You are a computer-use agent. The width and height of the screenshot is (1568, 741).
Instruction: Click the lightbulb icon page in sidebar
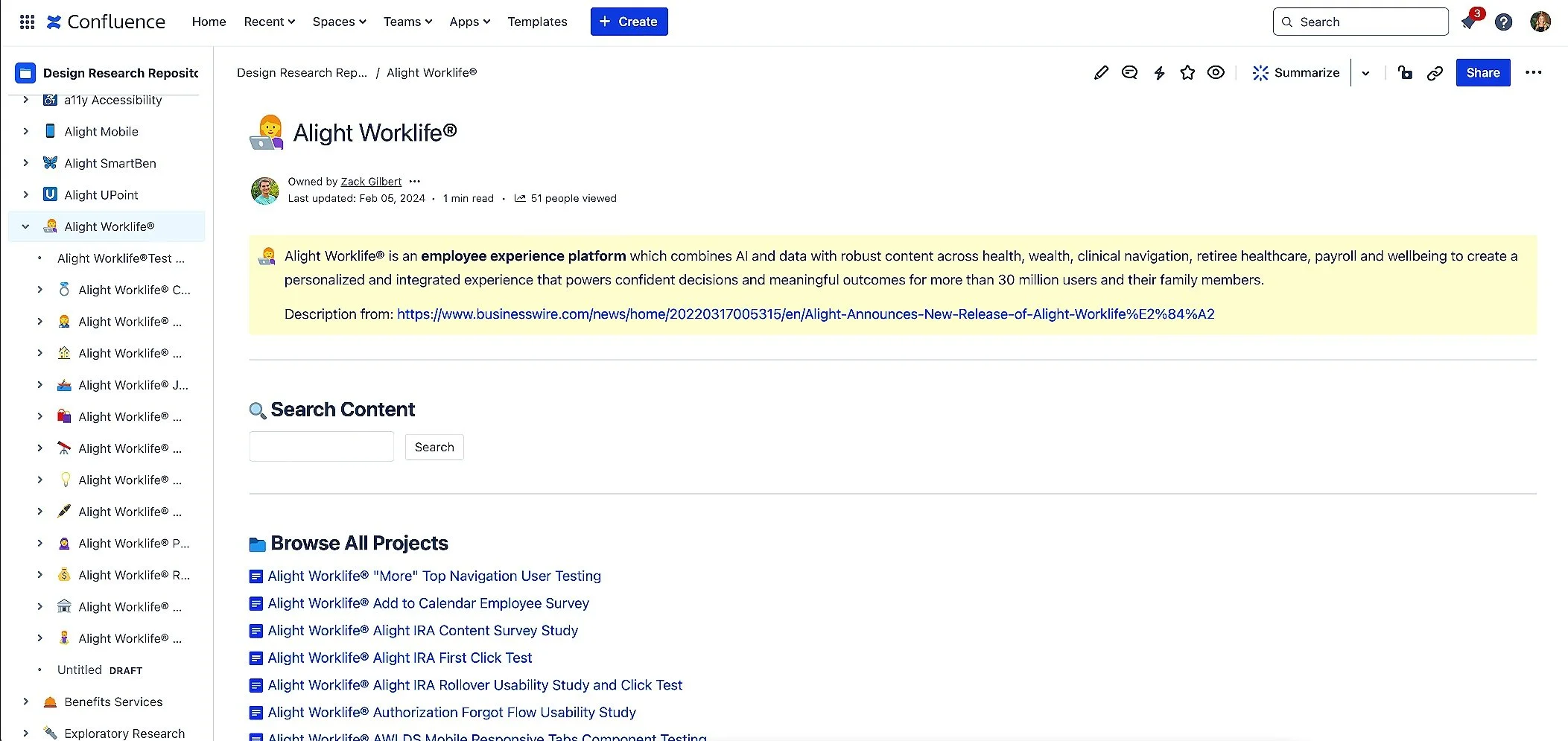coord(65,480)
